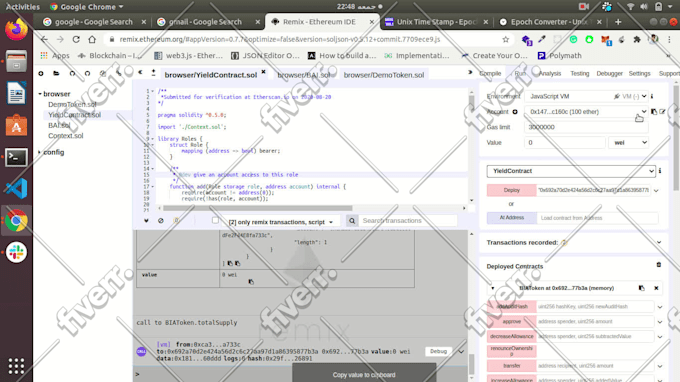Expand the Deploy constructor parameters
Screen dimensions: 680x382
tap(656, 190)
